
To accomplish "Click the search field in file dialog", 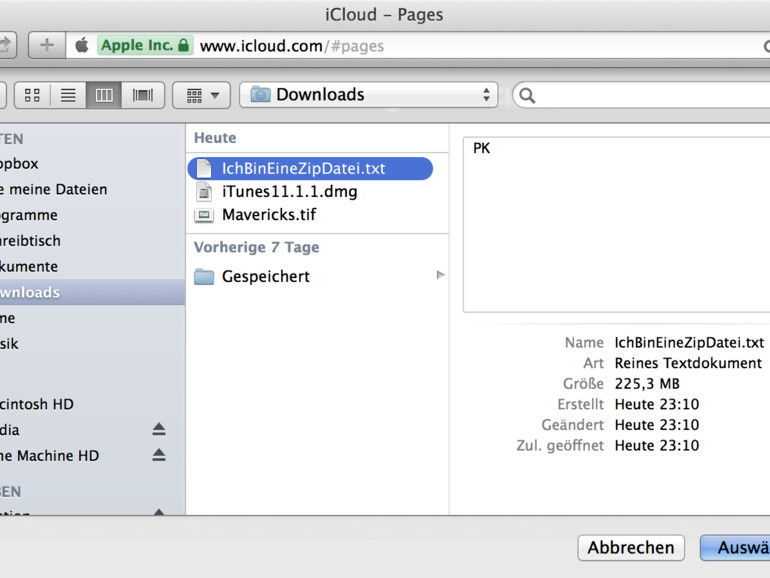I will (x=641, y=95).
